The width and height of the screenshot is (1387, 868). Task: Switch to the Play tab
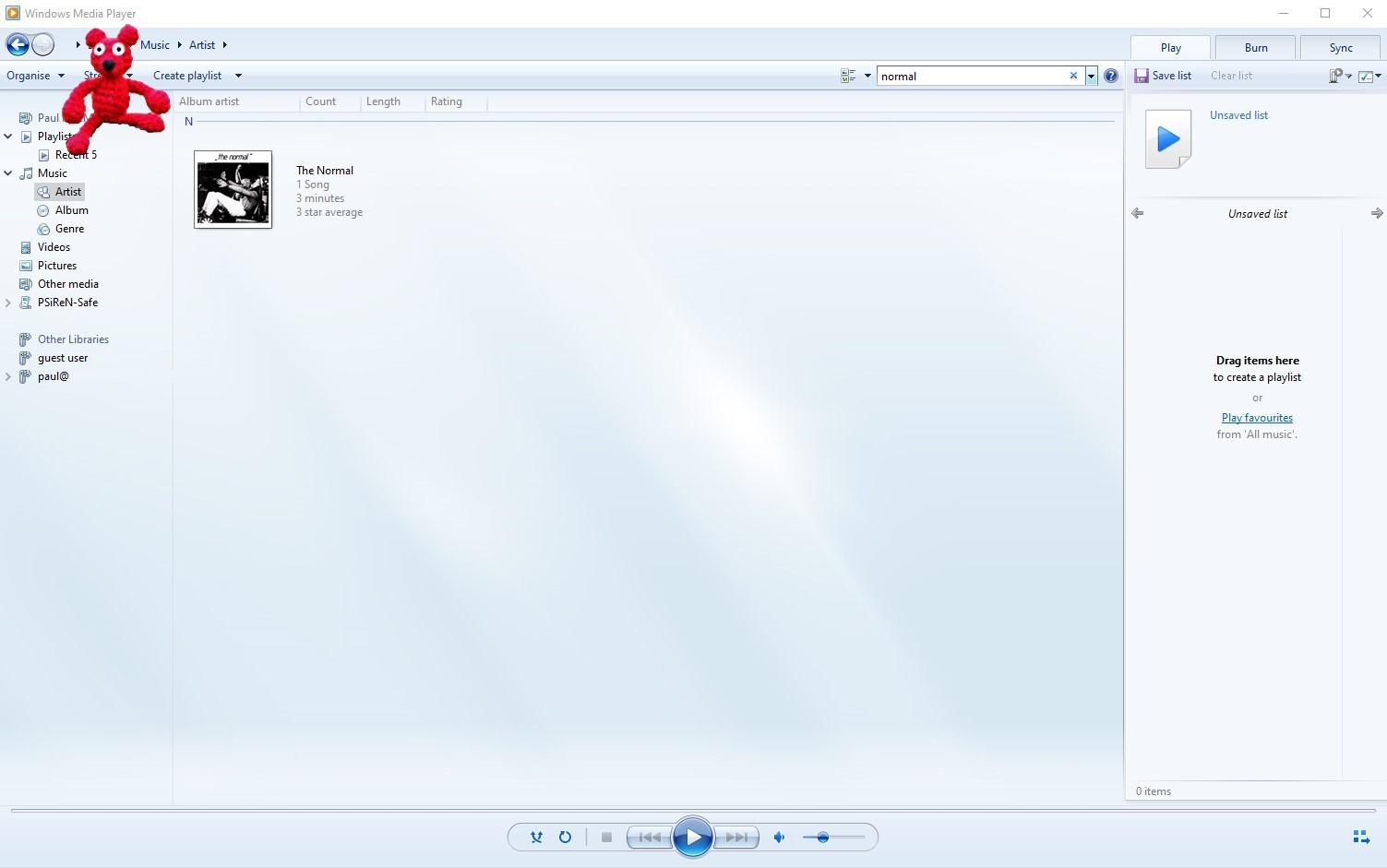tap(1170, 48)
